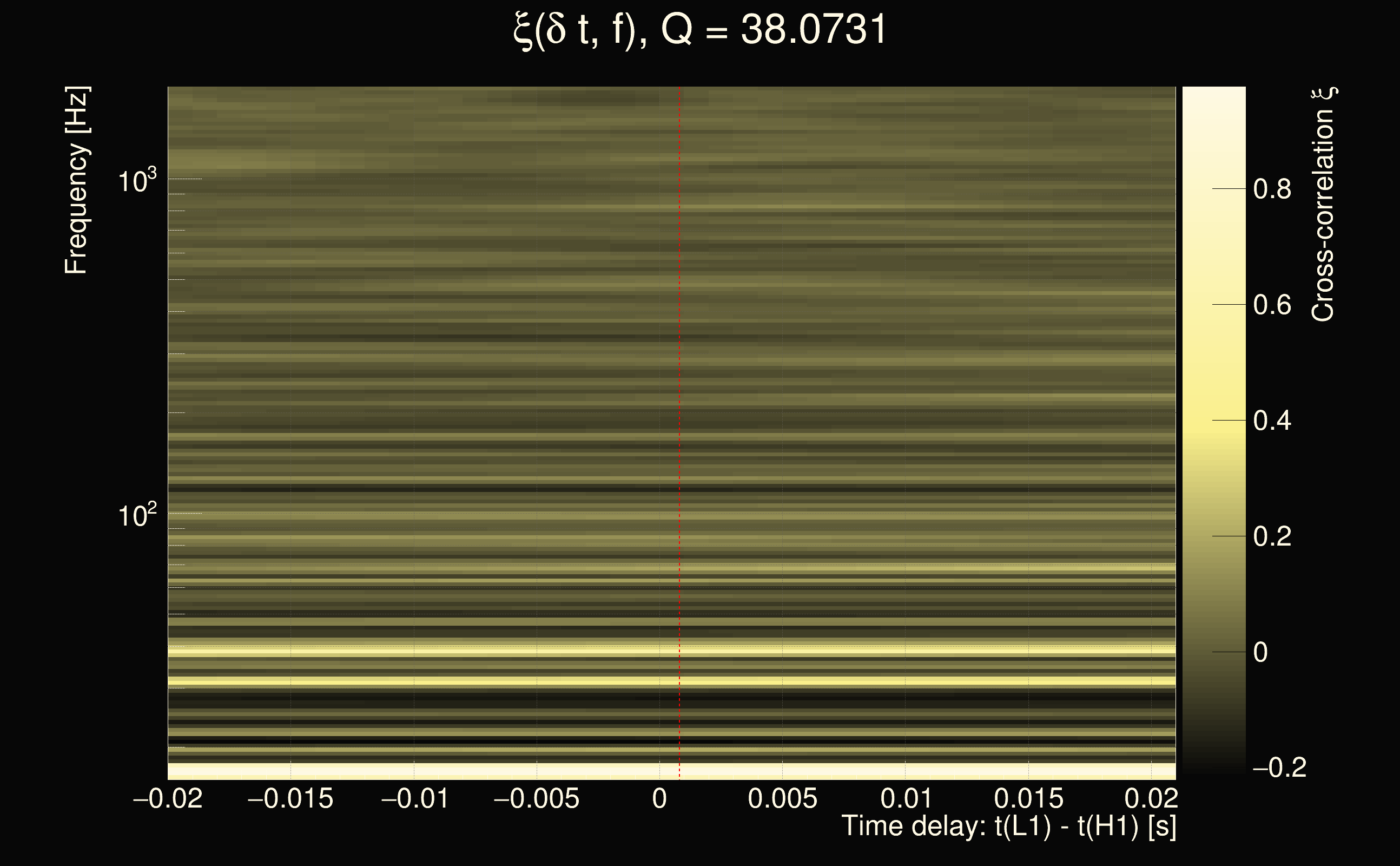Click the –0.01 time delay tick label
Viewport: 1400px width, 866px height.
pyautogui.click(x=414, y=799)
